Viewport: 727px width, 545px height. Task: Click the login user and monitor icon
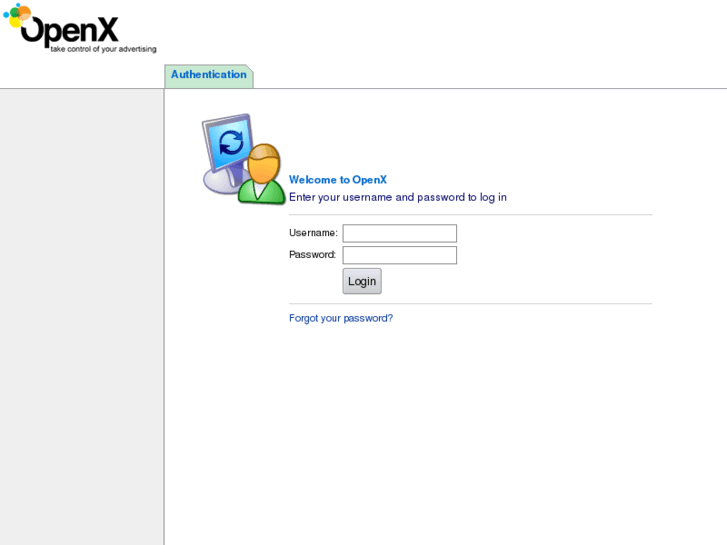(243, 159)
